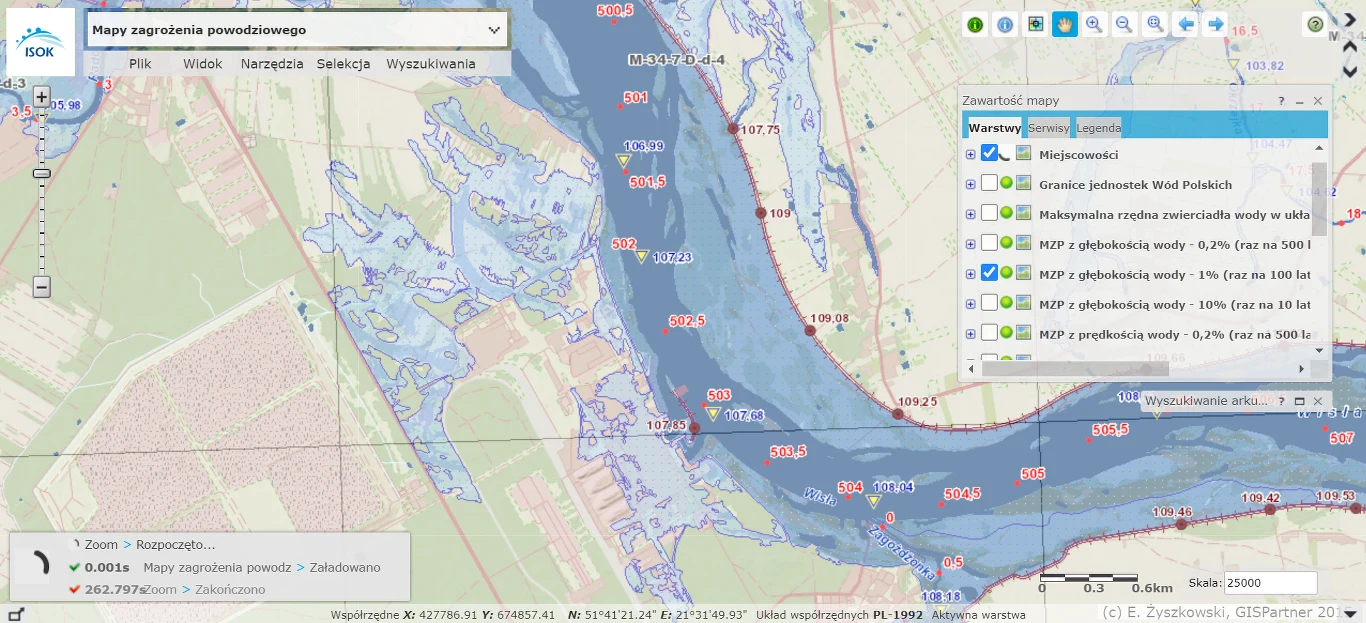The image size is (1366, 623).
Task: Click the Skala scale input field
Action: click(1270, 583)
